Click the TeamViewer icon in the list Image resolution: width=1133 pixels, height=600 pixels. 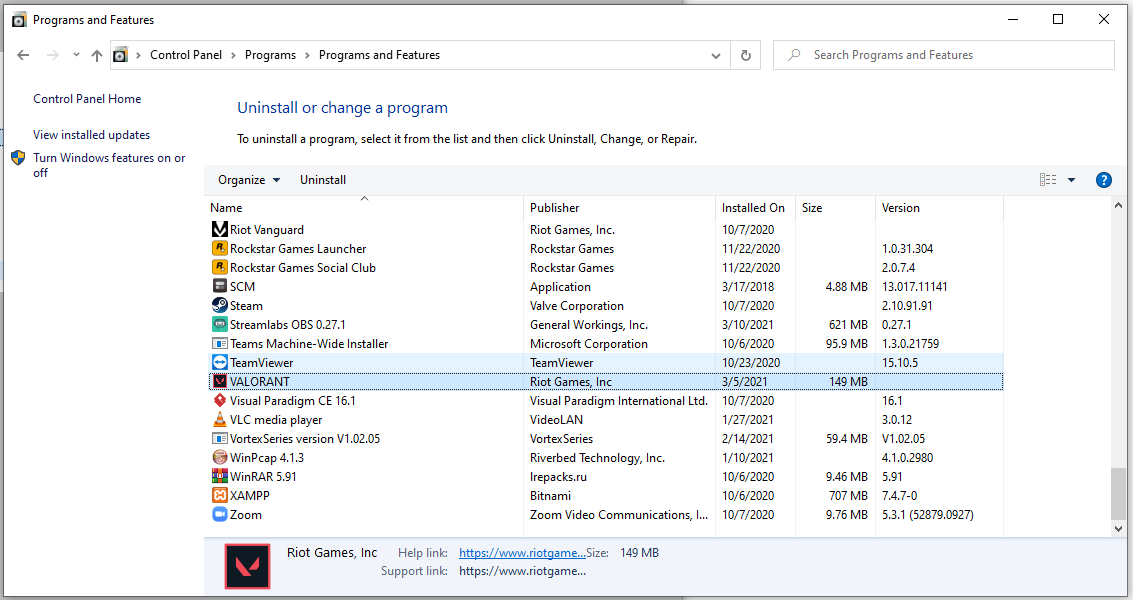click(x=220, y=363)
